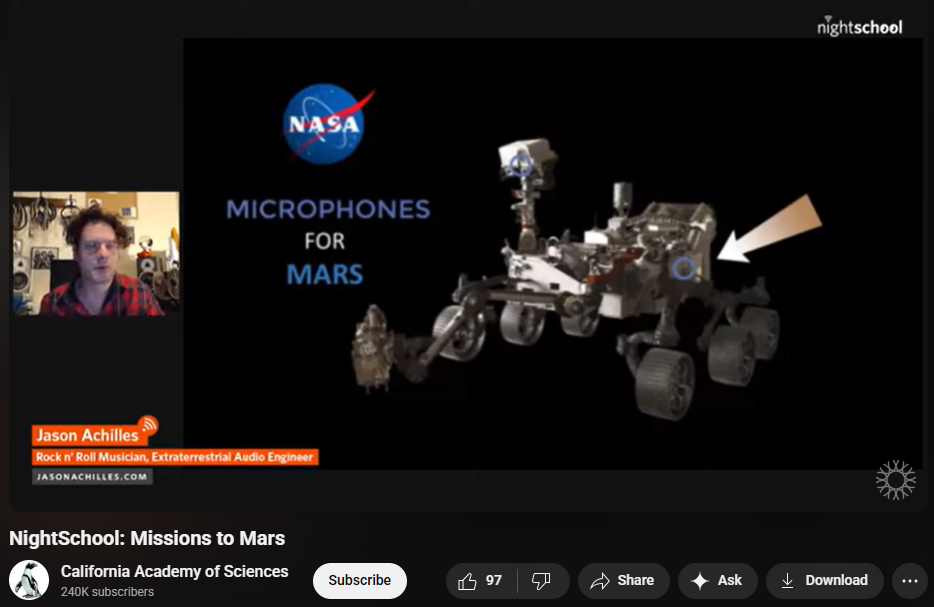Click the large arrow pointing at the rover

(x=770, y=230)
